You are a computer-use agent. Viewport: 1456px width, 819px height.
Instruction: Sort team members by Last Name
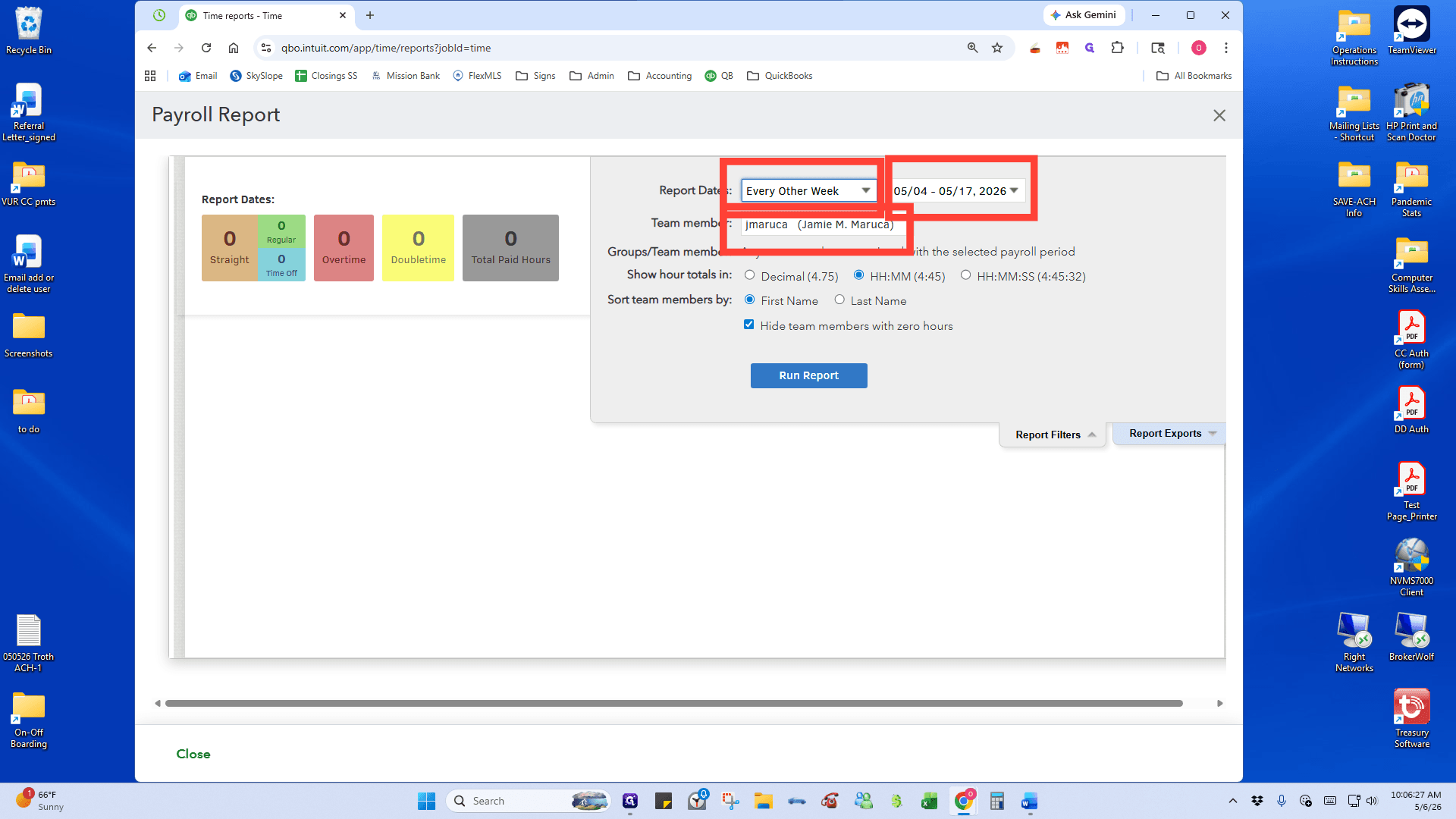[839, 300]
